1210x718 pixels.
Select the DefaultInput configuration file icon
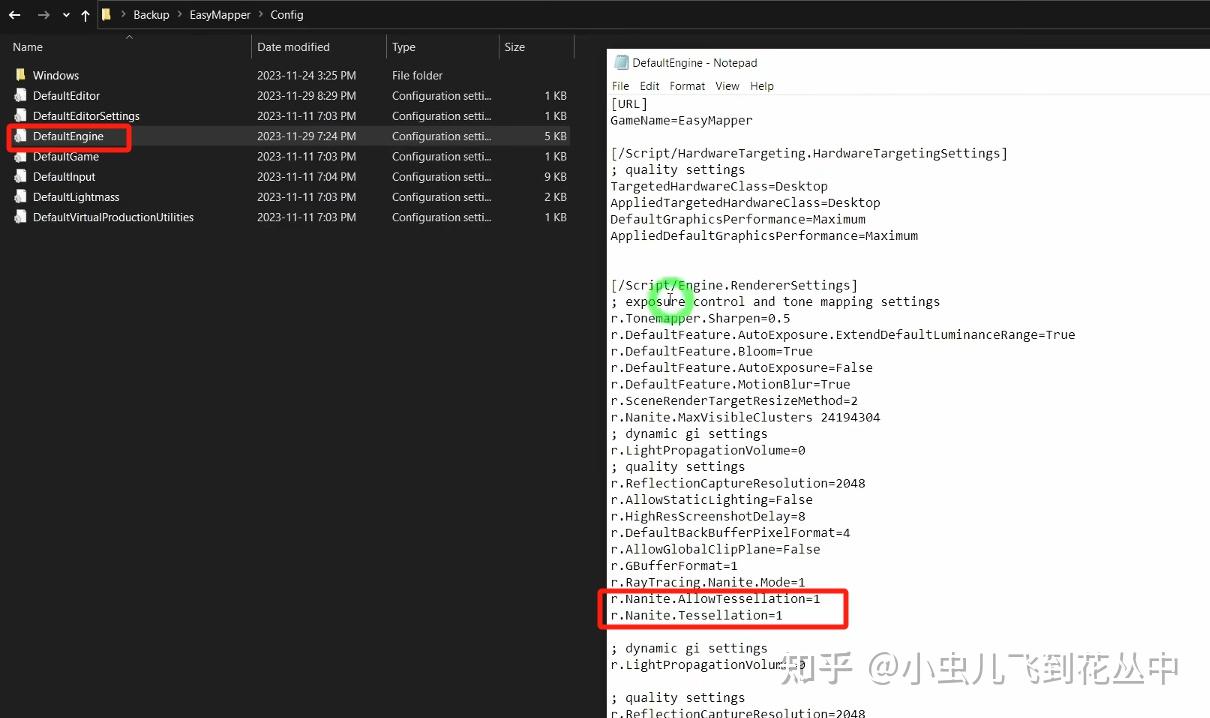point(21,176)
